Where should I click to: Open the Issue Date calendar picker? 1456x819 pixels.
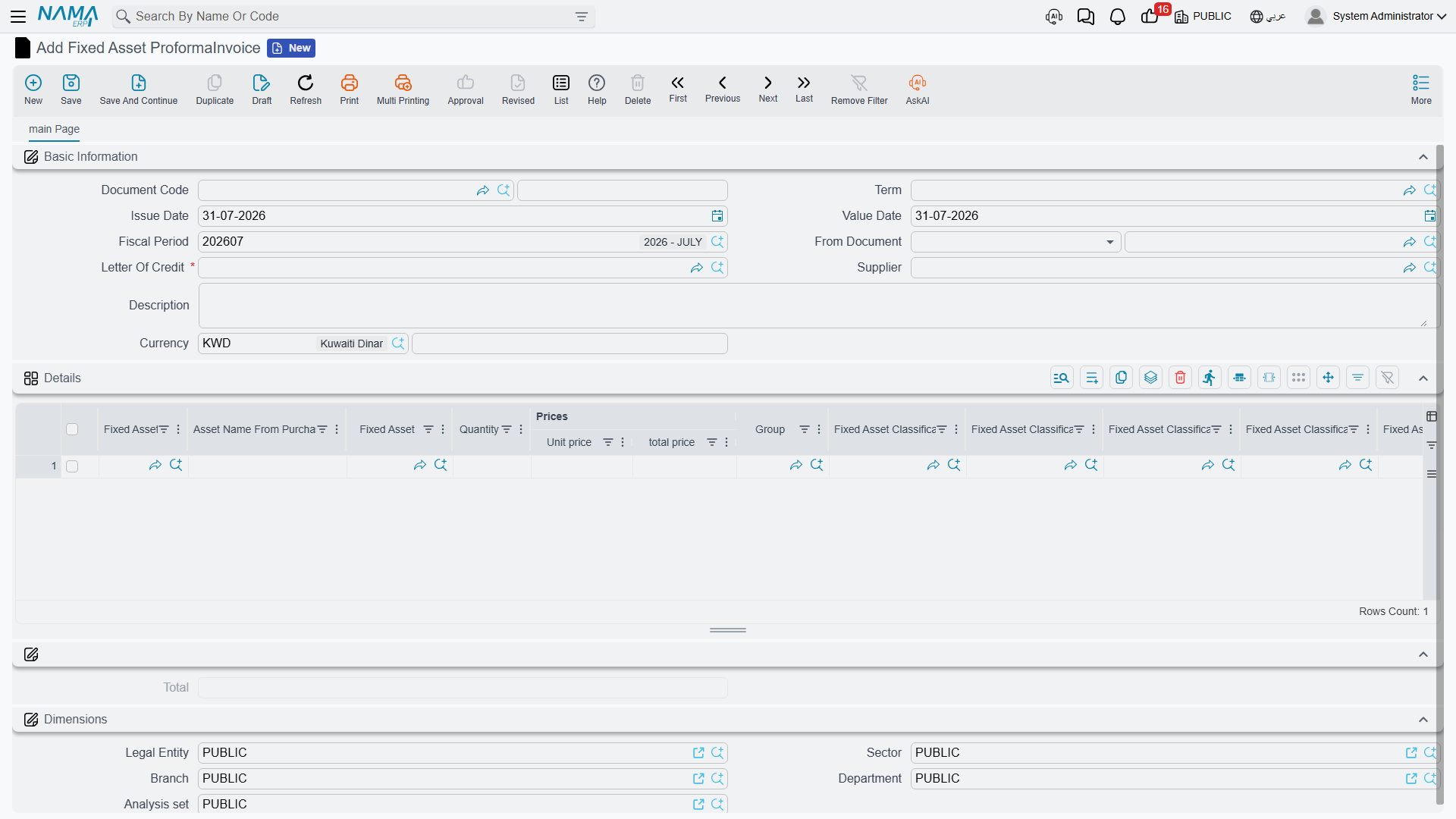pyautogui.click(x=717, y=216)
